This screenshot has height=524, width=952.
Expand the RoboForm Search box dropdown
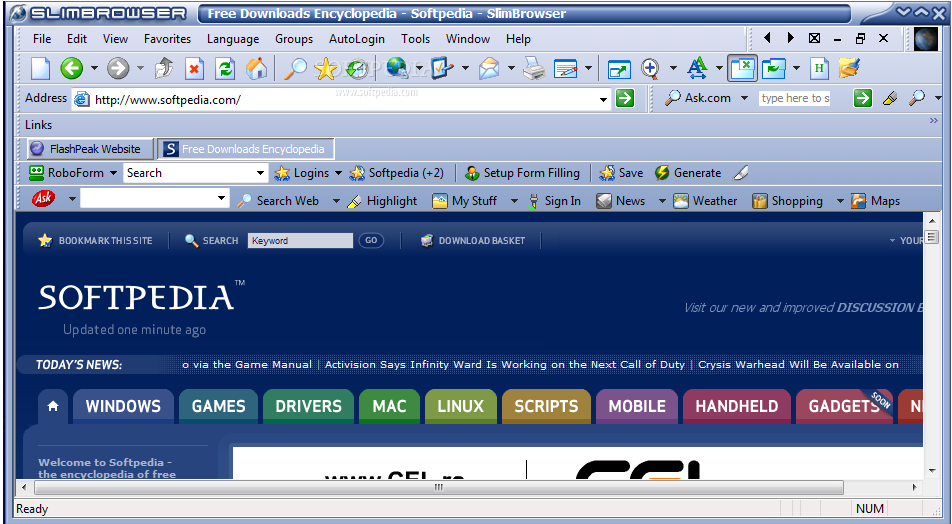point(260,173)
